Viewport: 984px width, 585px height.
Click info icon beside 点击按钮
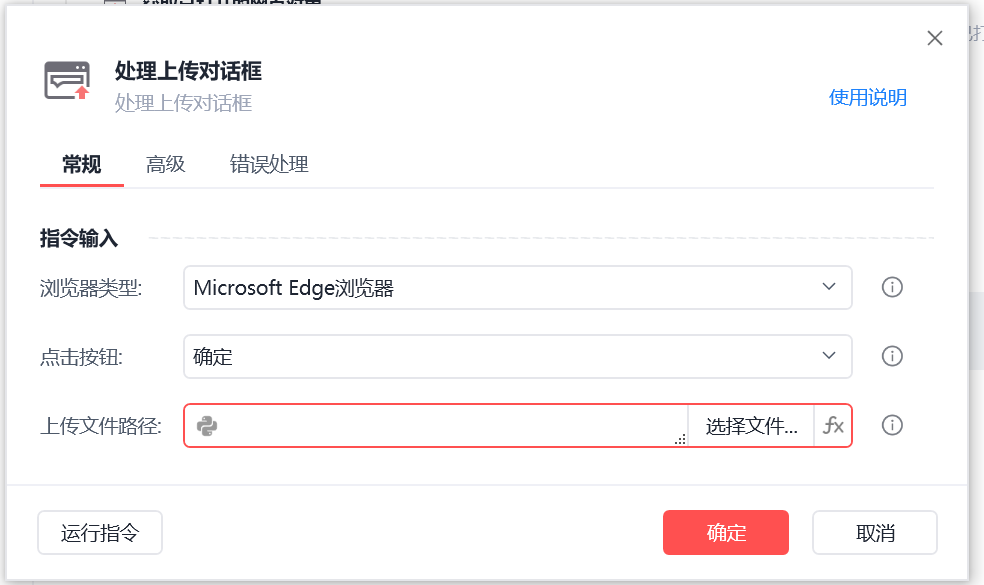(x=892, y=356)
